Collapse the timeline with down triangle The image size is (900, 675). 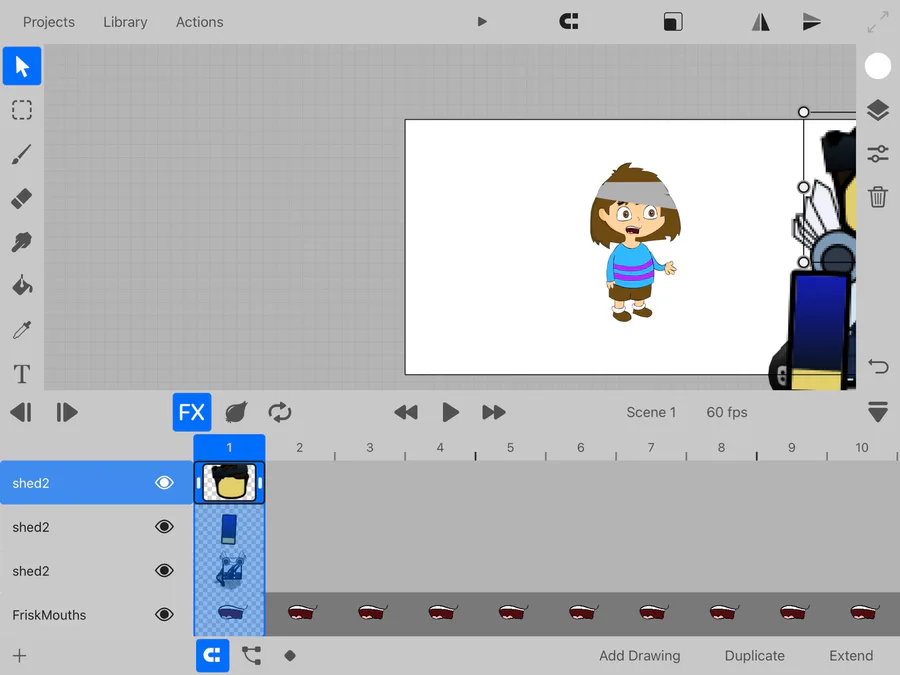pyautogui.click(x=878, y=412)
